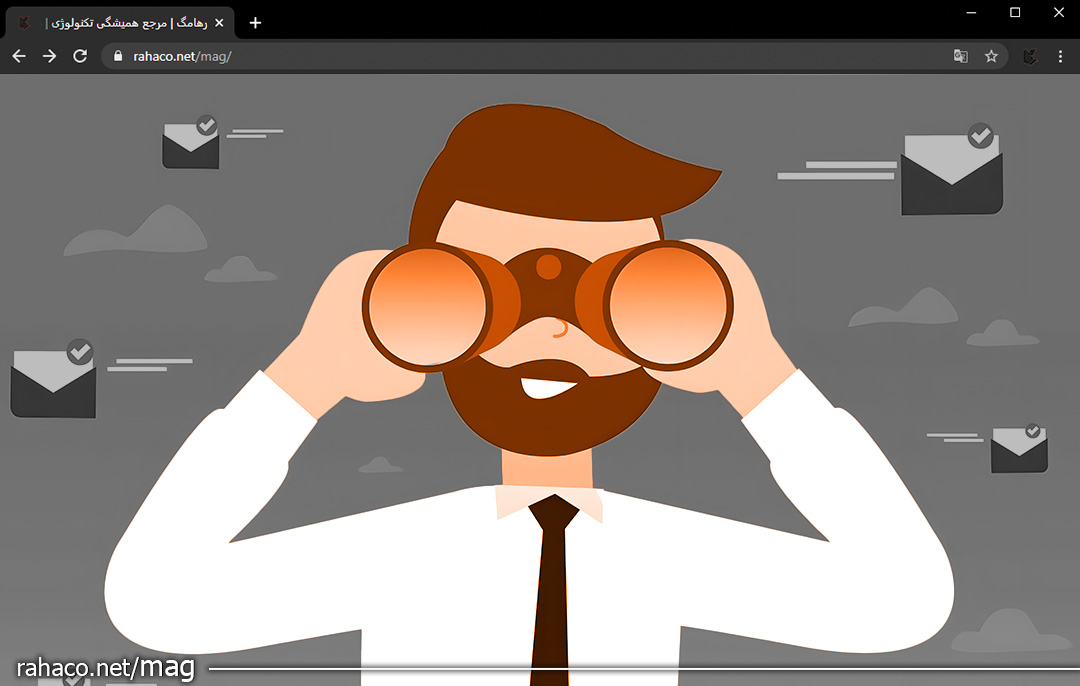Screen dimensions: 1080x686
Task: Open a new tab with the plus button
Action: coord(255,22)
